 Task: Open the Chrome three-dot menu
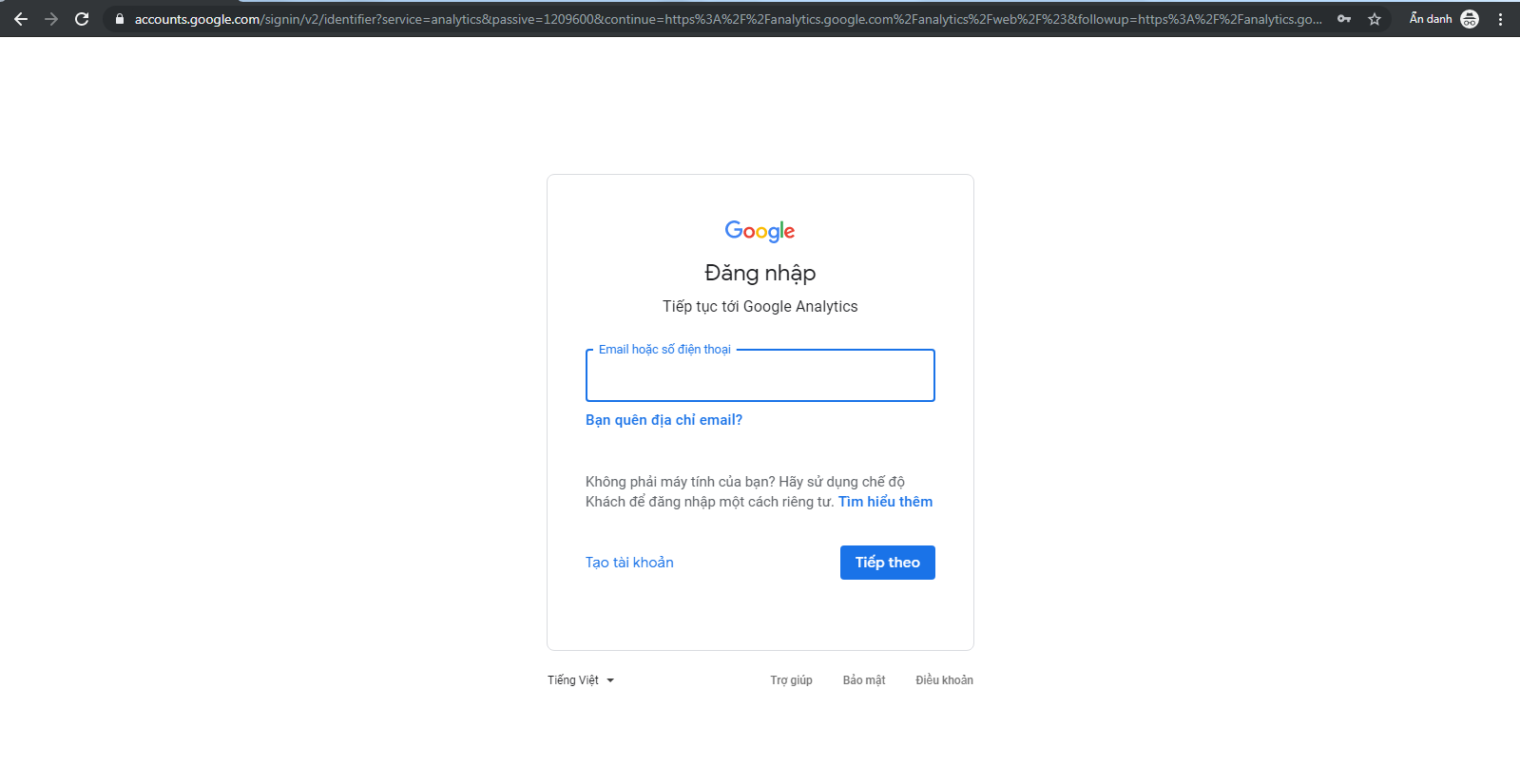click(x=1501, y=19)
